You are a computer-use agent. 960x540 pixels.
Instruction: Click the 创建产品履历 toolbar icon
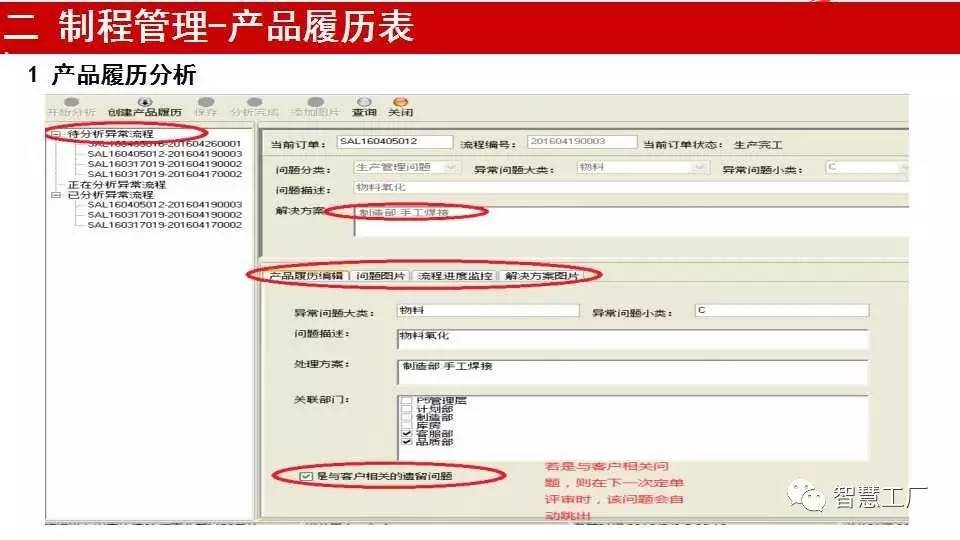[144, 102]
